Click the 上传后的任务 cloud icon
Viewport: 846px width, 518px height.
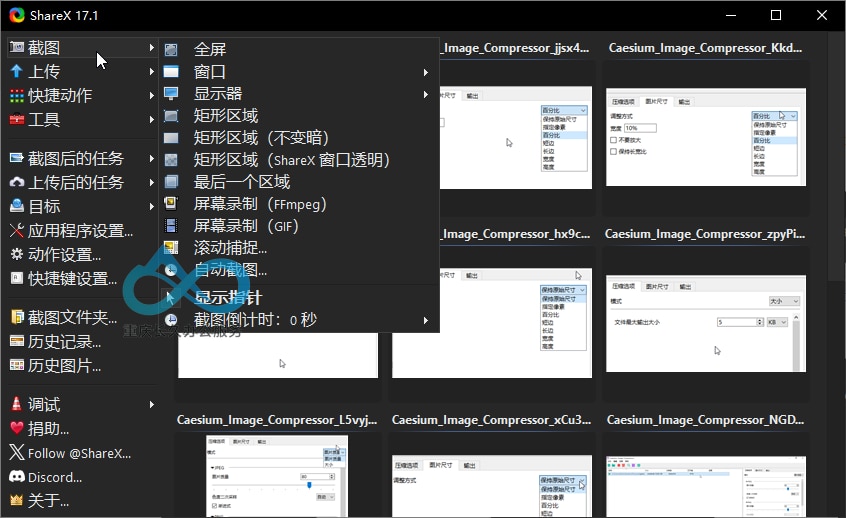click(17, 182)
